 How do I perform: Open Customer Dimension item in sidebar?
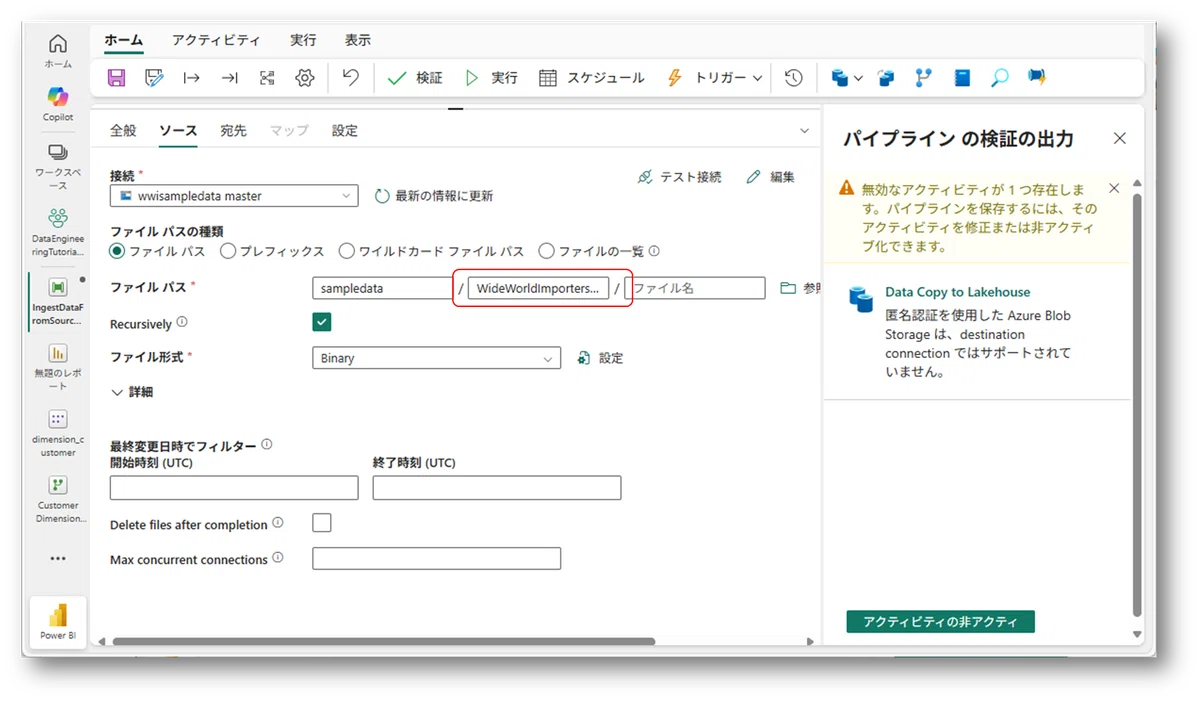click(x=58, y=499)
